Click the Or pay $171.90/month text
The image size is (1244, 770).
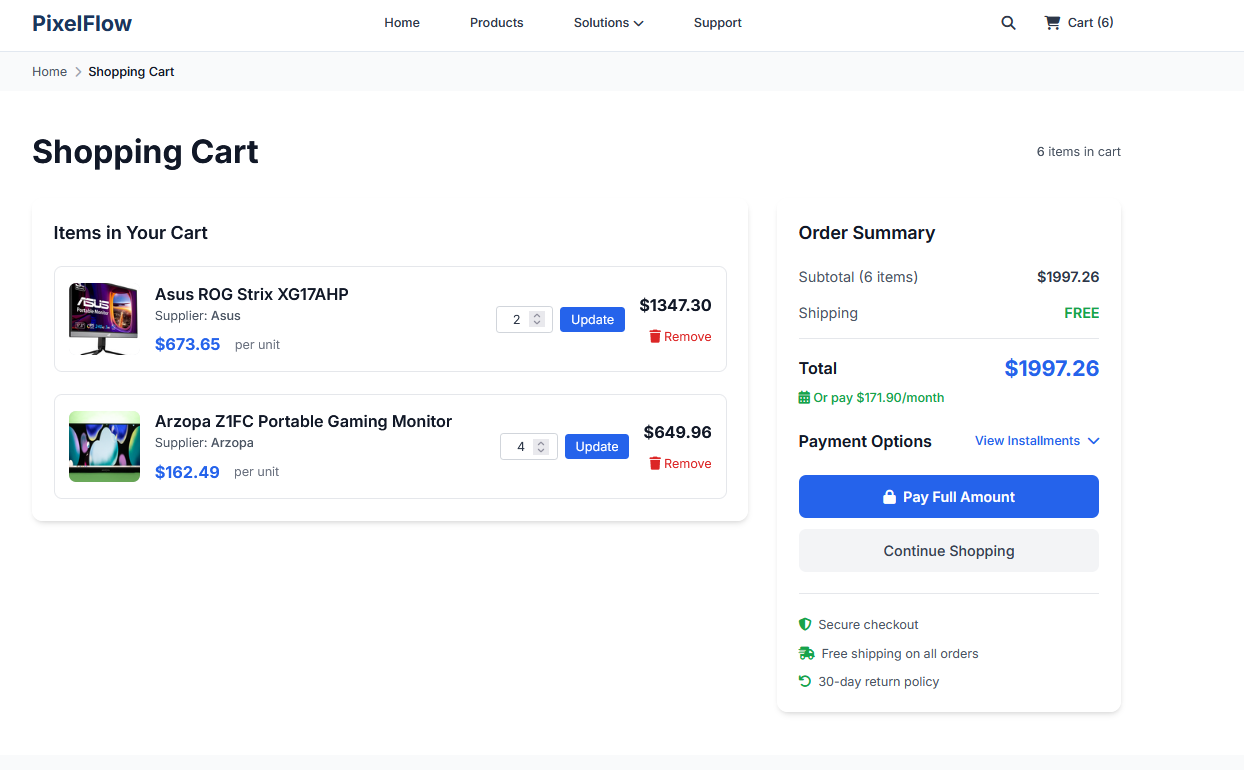coord(879,398)
